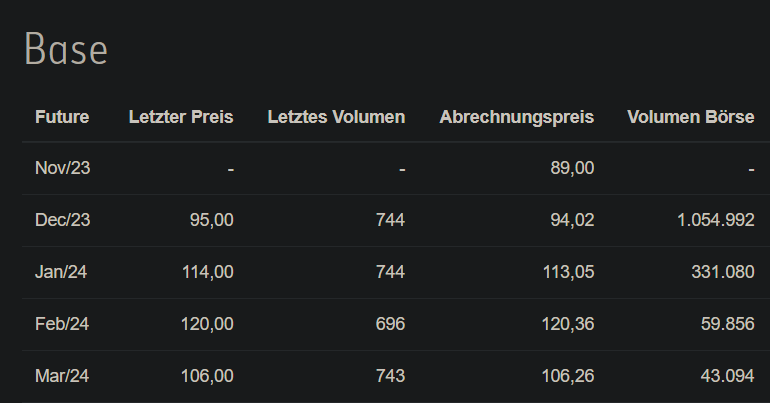Image resolution: width=770 pixels, height=403 pixels.
Task: Select the Feb/24 last volume 696
Action: tap(390, 324)
